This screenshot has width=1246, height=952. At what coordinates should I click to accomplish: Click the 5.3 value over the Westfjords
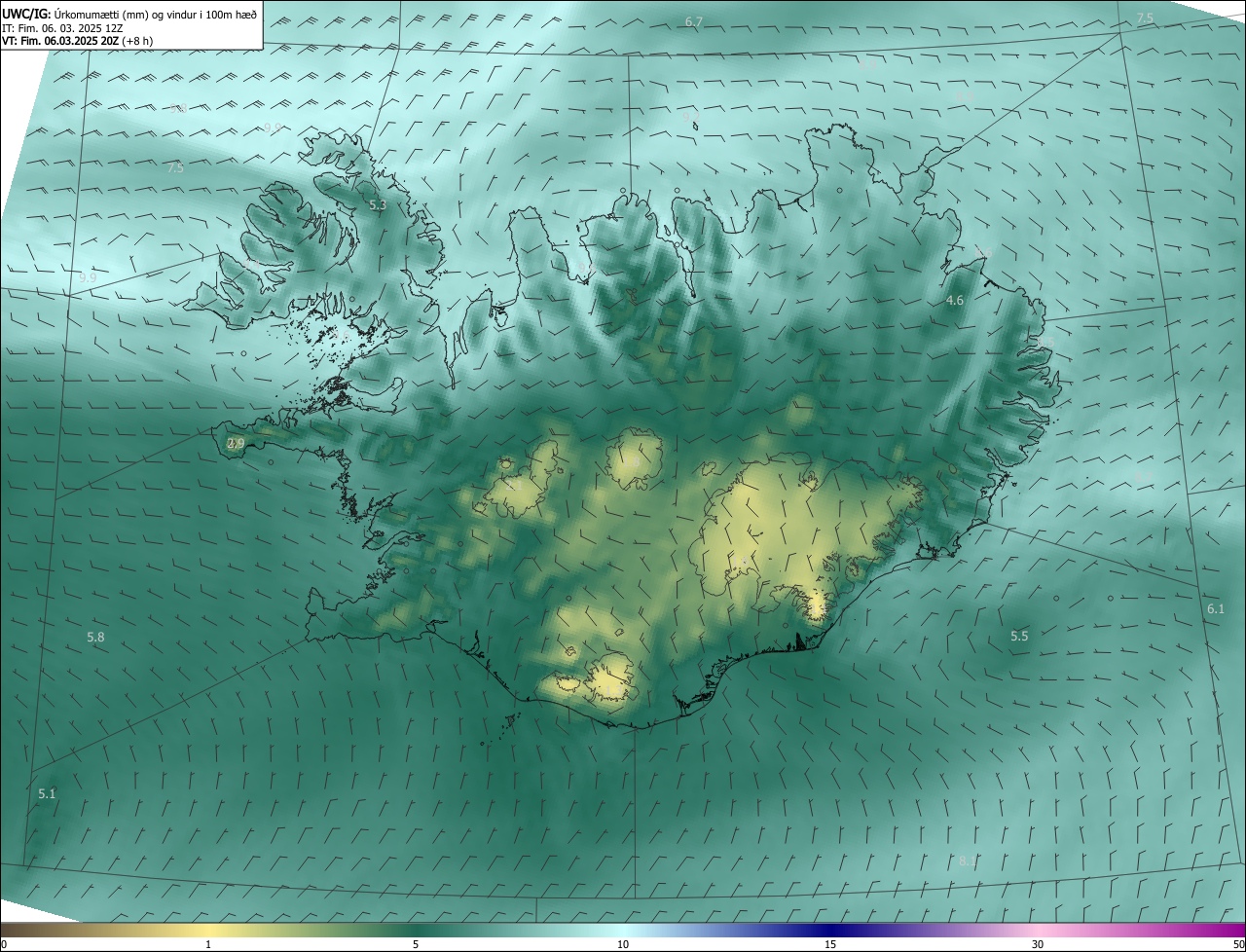click(378, 205)
